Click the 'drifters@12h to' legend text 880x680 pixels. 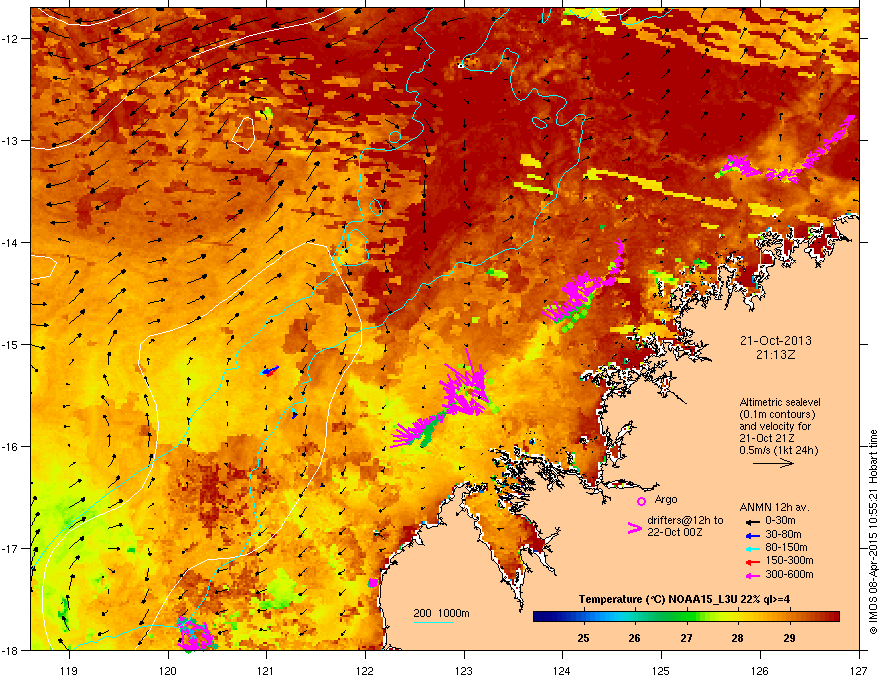coord(685,521)
